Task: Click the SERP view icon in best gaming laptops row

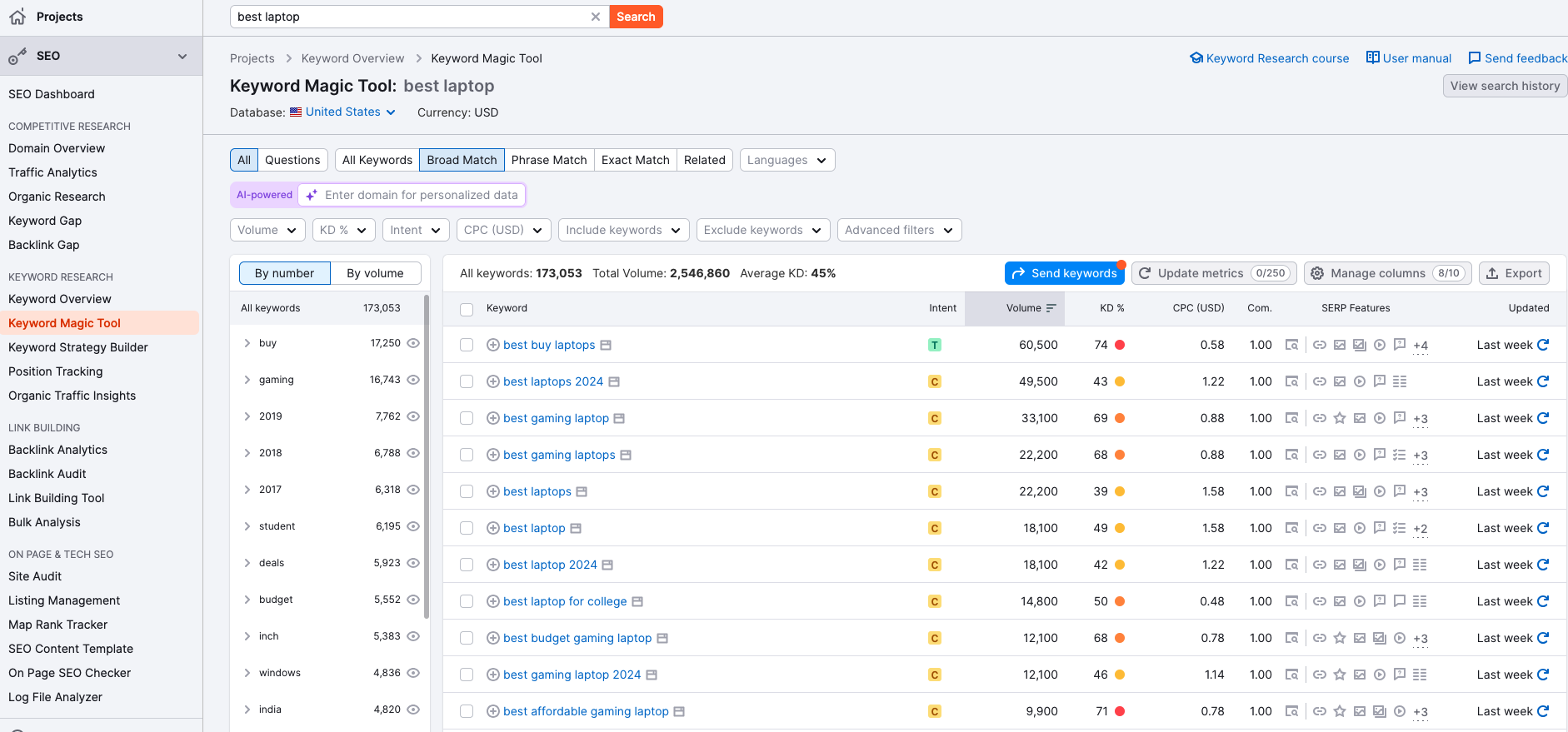Action: tap(1291, 455)
